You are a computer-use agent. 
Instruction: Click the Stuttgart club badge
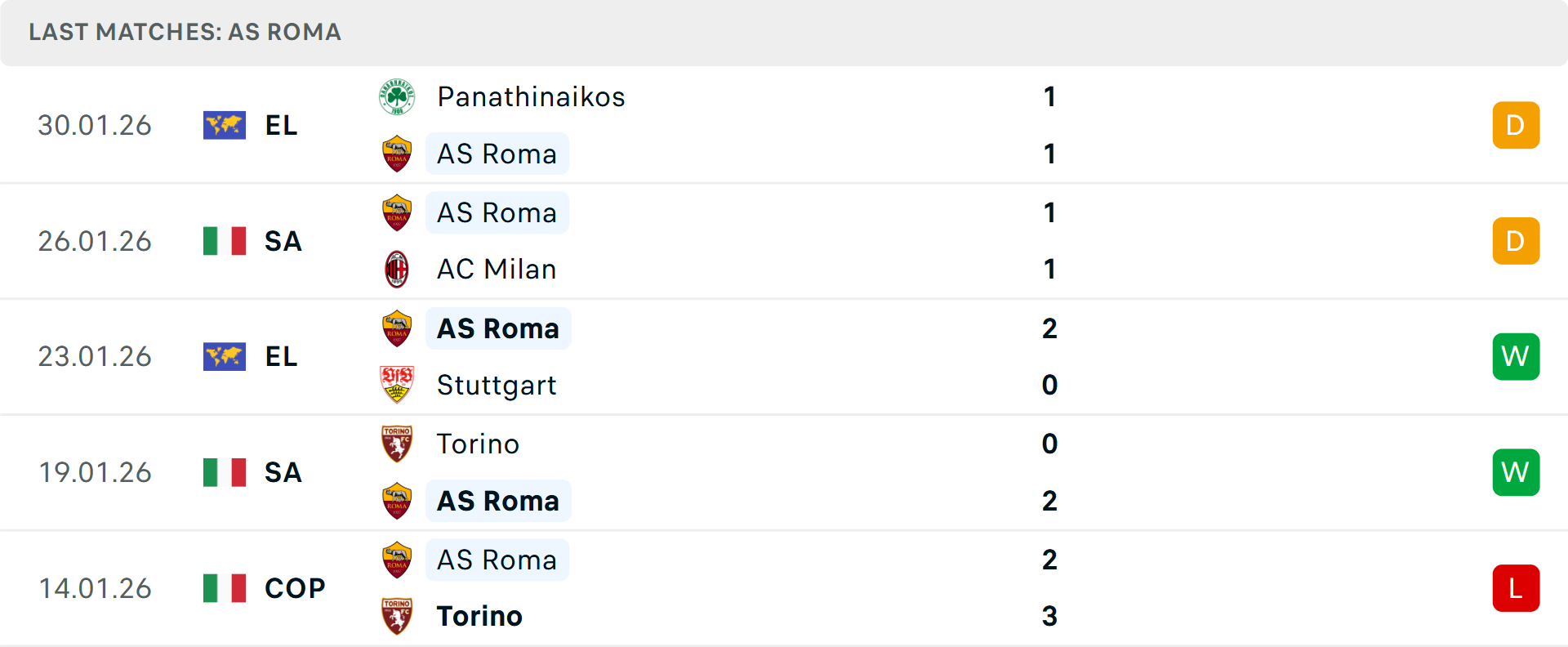point(397,385)
